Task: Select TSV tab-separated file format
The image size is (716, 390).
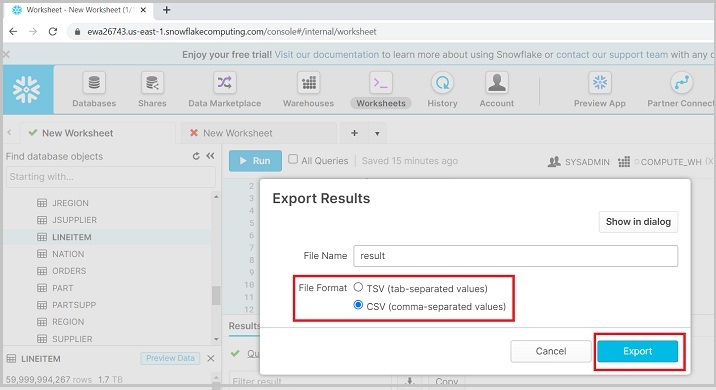Action: [x=358, y=287]
